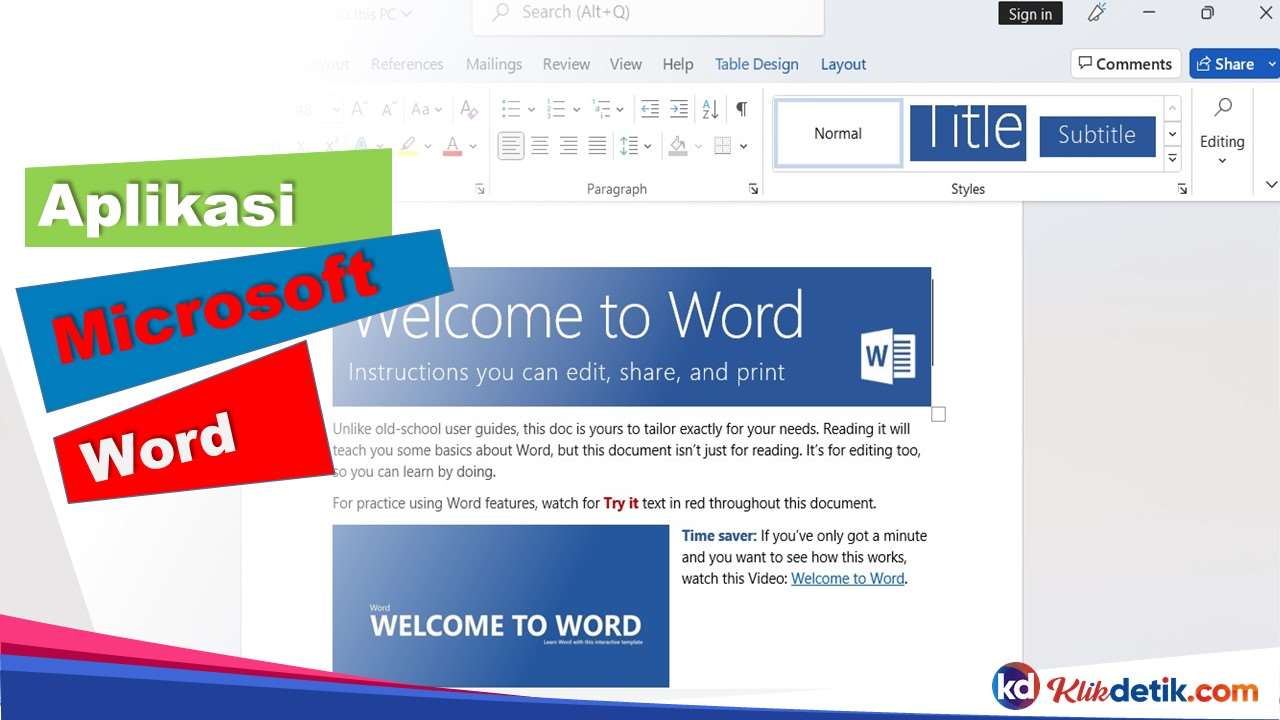This screenshot has height=720, width=1280.
Task: Open the highlight color dropdown arrow
Action: [x=428, y=147]
